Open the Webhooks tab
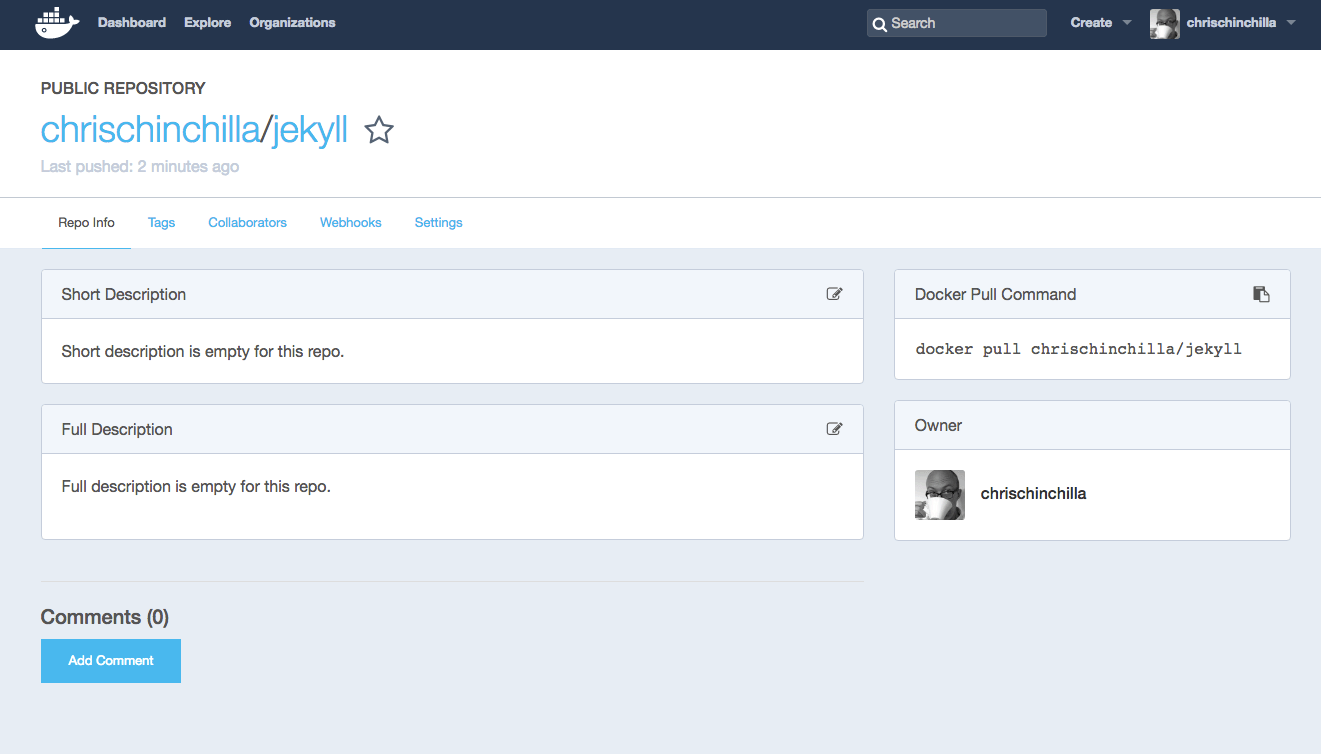The width and height of the screenshot is (1321, 754). click(x=350, y=223)
